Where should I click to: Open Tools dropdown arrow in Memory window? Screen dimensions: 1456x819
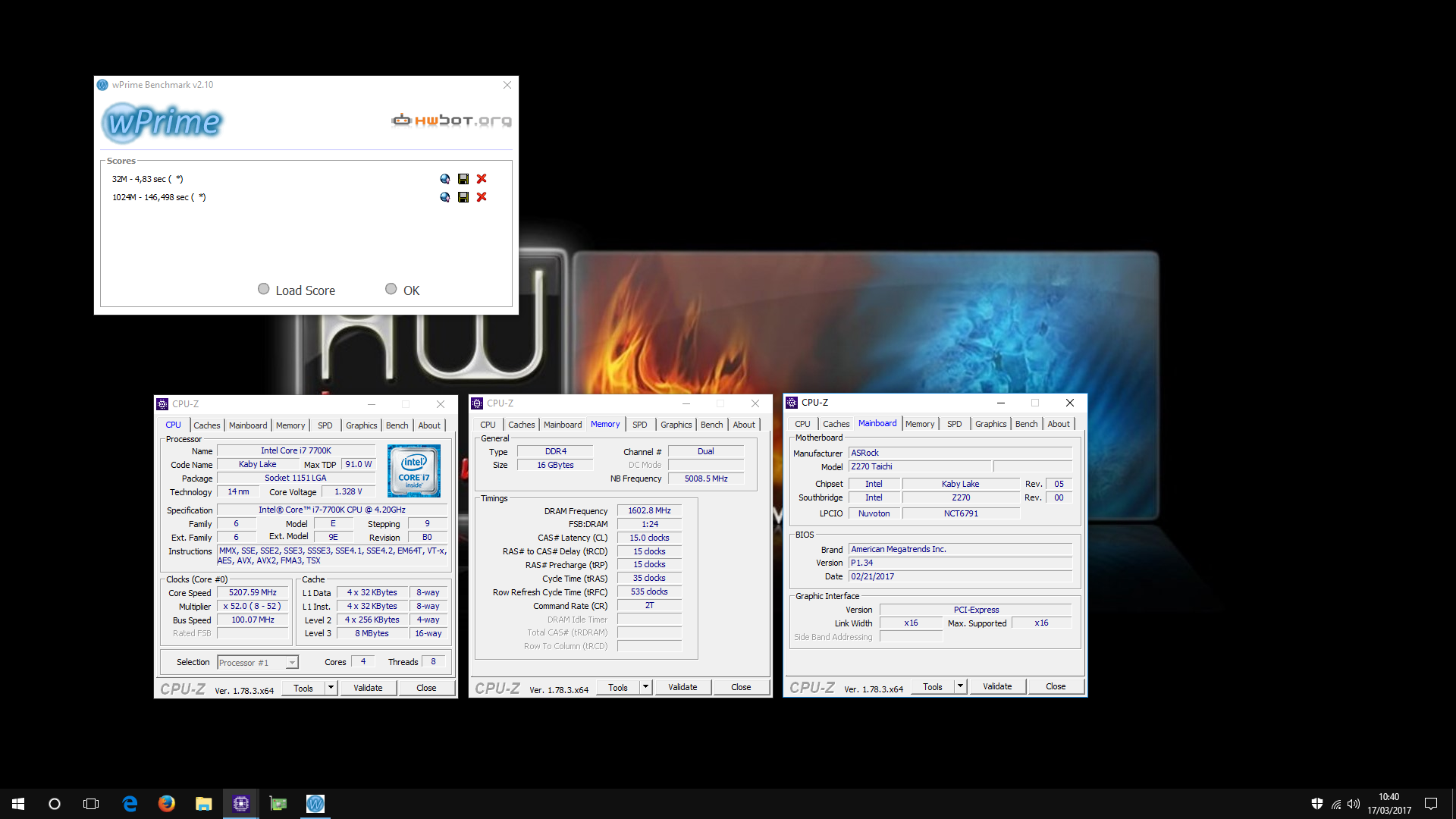point(645,687)
